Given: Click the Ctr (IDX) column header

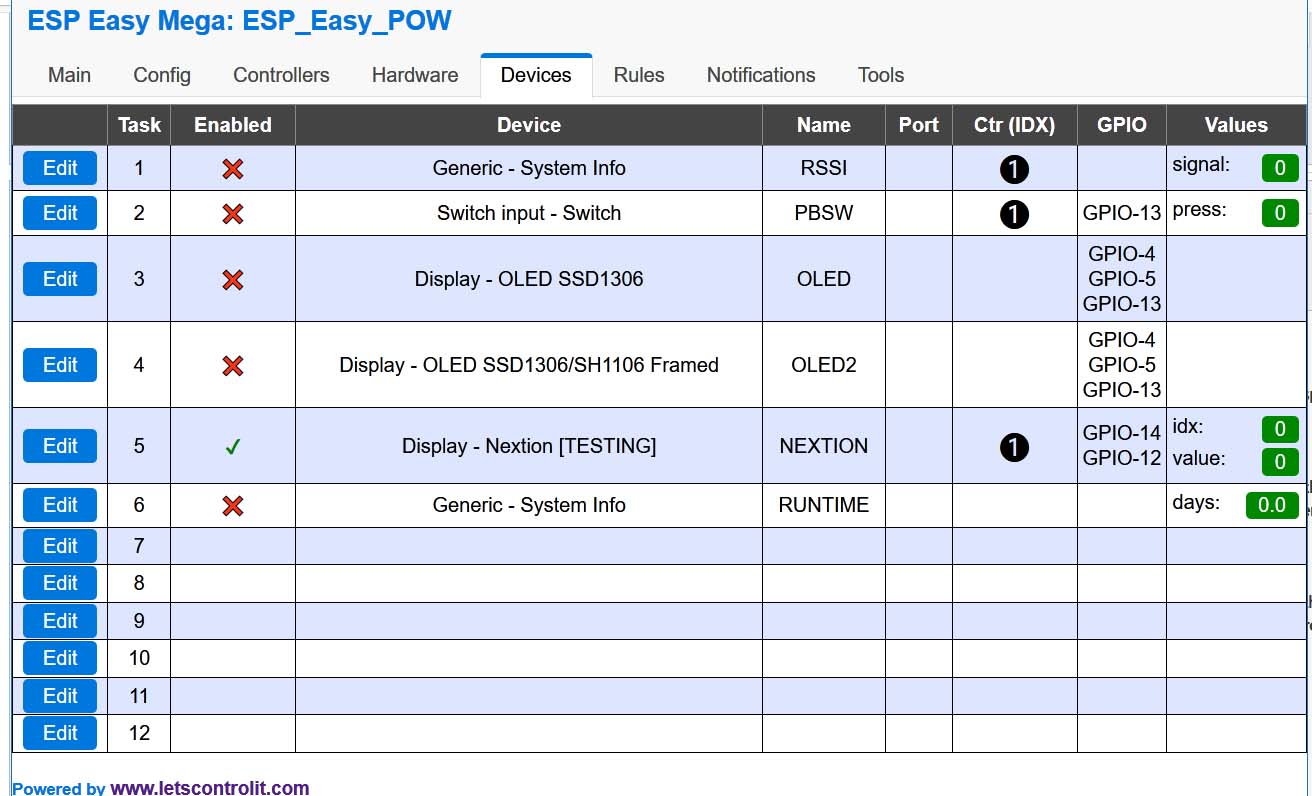Looking at the screenshot, I should tap(1014, 125).
